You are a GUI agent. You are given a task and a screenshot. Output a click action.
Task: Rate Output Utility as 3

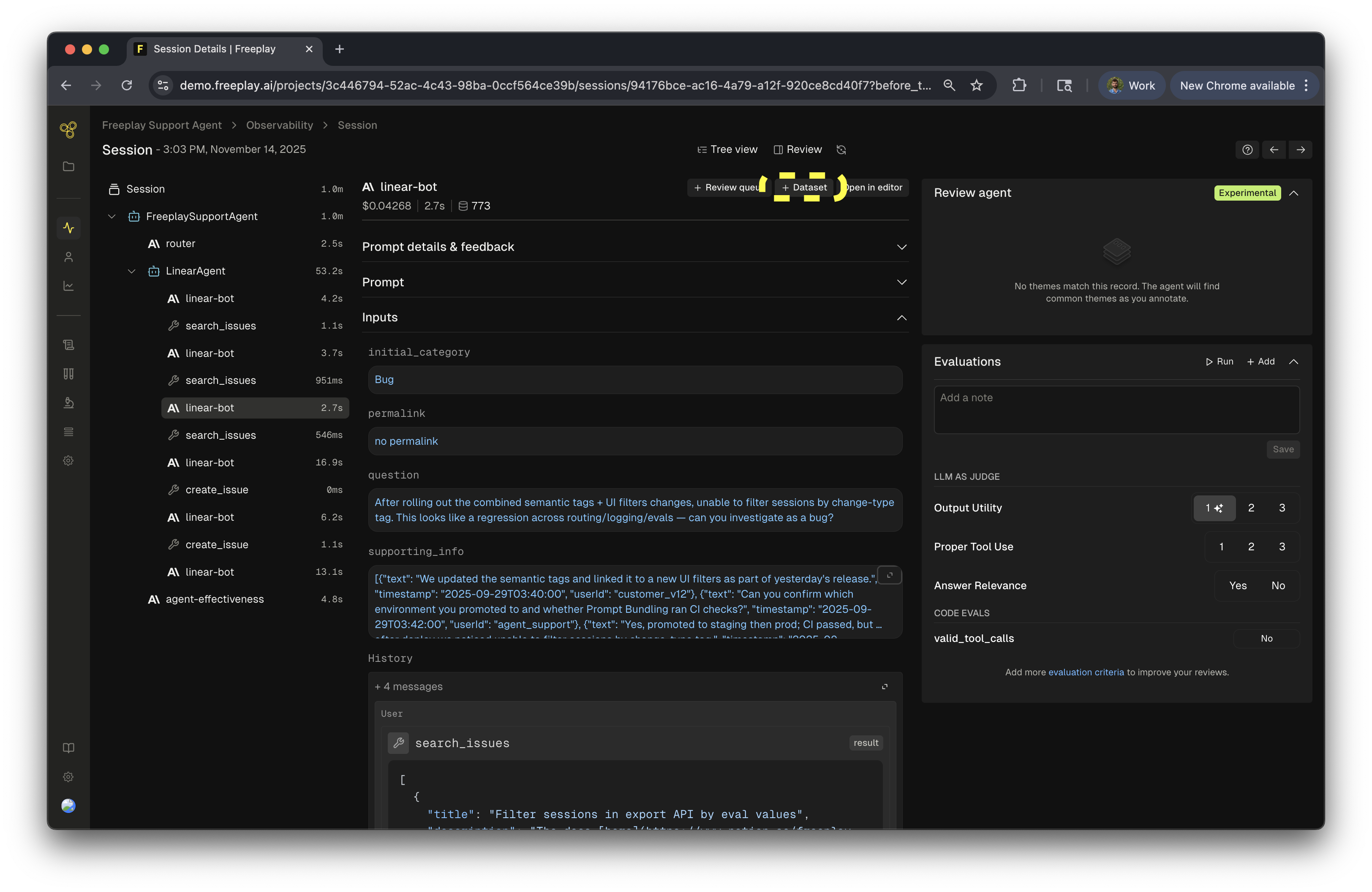coord(1282,508)
